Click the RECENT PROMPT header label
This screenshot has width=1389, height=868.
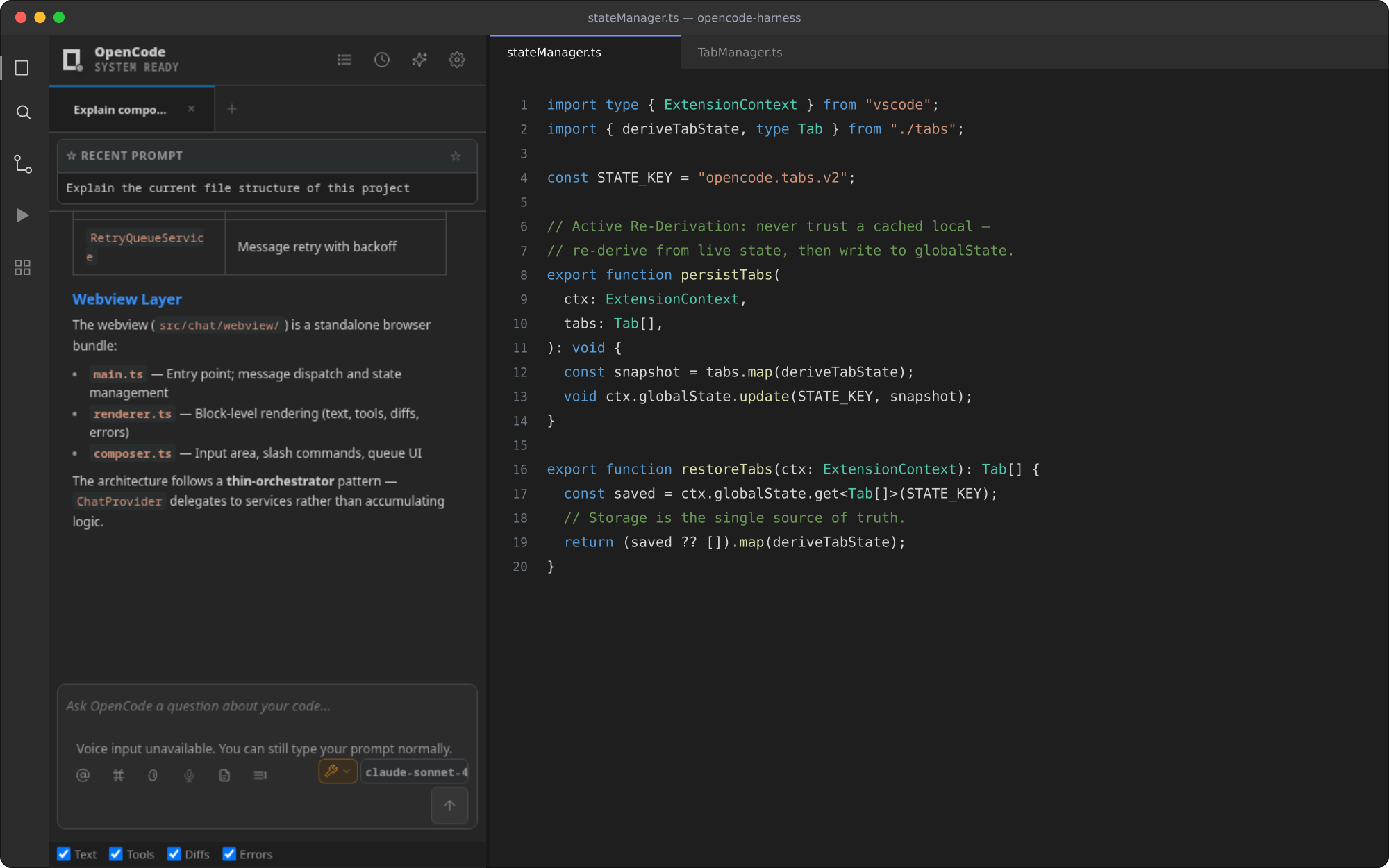pyautogui.click(x=131, y=156)
